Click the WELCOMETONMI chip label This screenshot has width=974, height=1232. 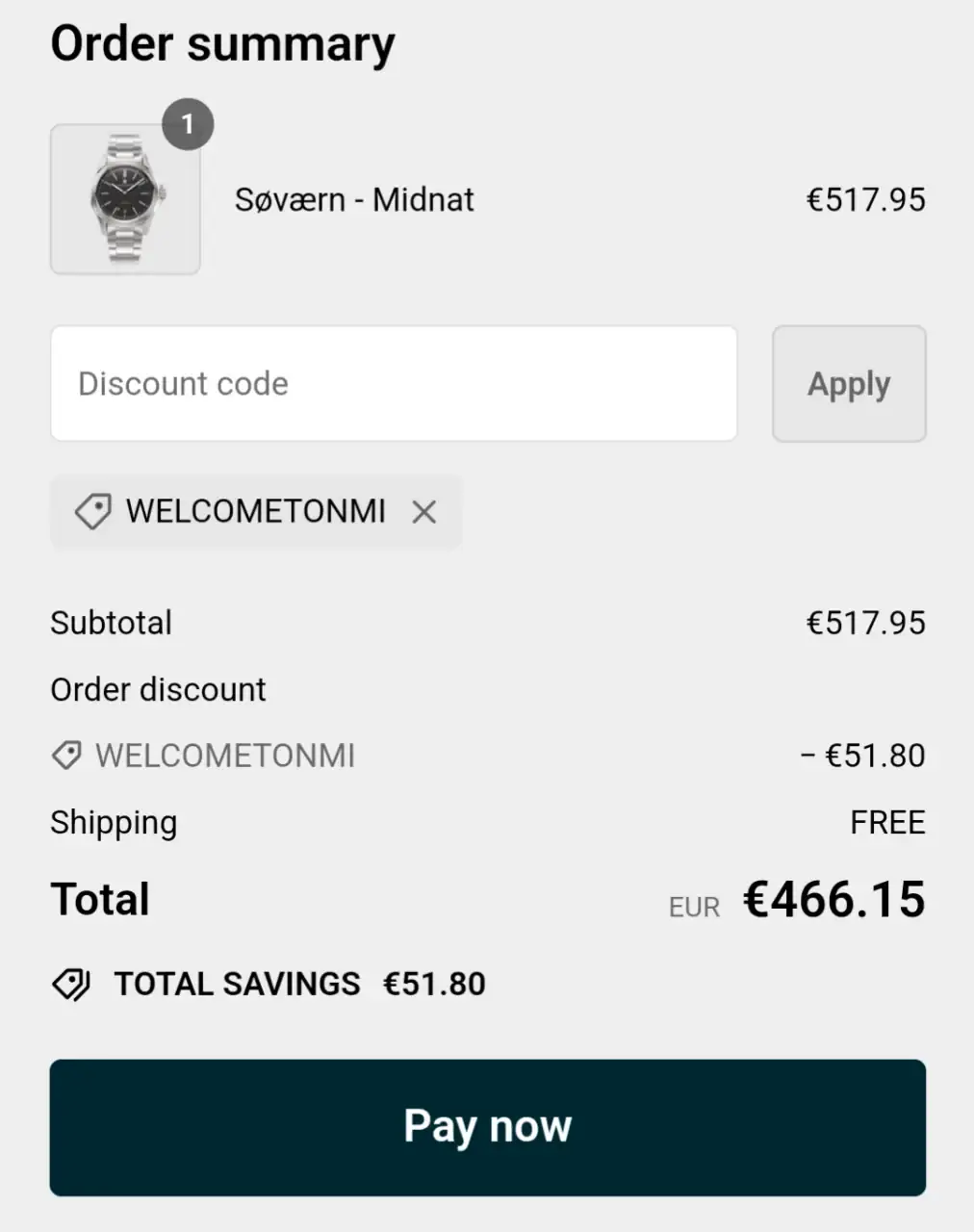click(255, 511)
